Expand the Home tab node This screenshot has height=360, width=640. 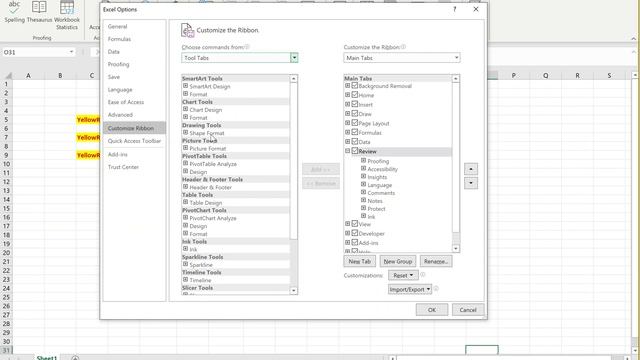(x=347, y=95)
